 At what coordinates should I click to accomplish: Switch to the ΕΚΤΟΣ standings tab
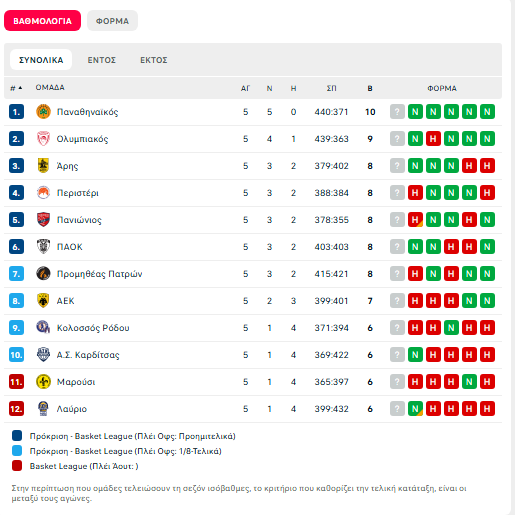(x=154, y=60)
